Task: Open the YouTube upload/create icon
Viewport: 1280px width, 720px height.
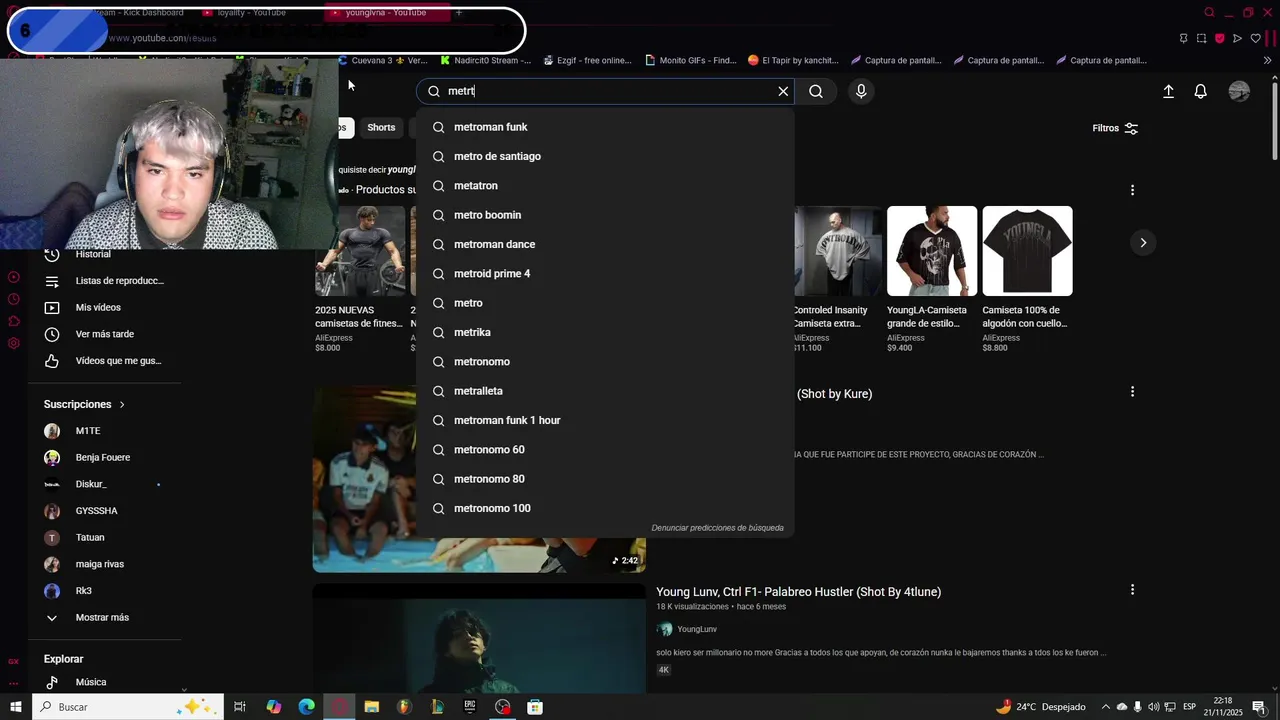Action: (x=1168, y=91)
